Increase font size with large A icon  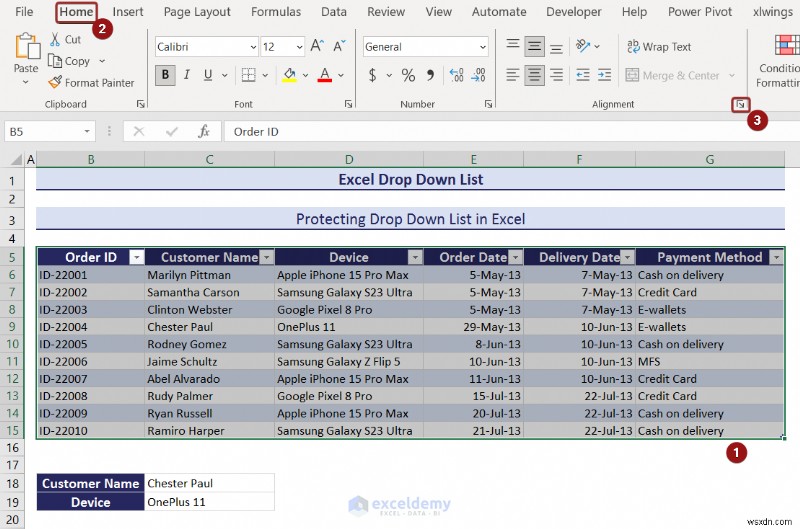(x=317, y=46)
